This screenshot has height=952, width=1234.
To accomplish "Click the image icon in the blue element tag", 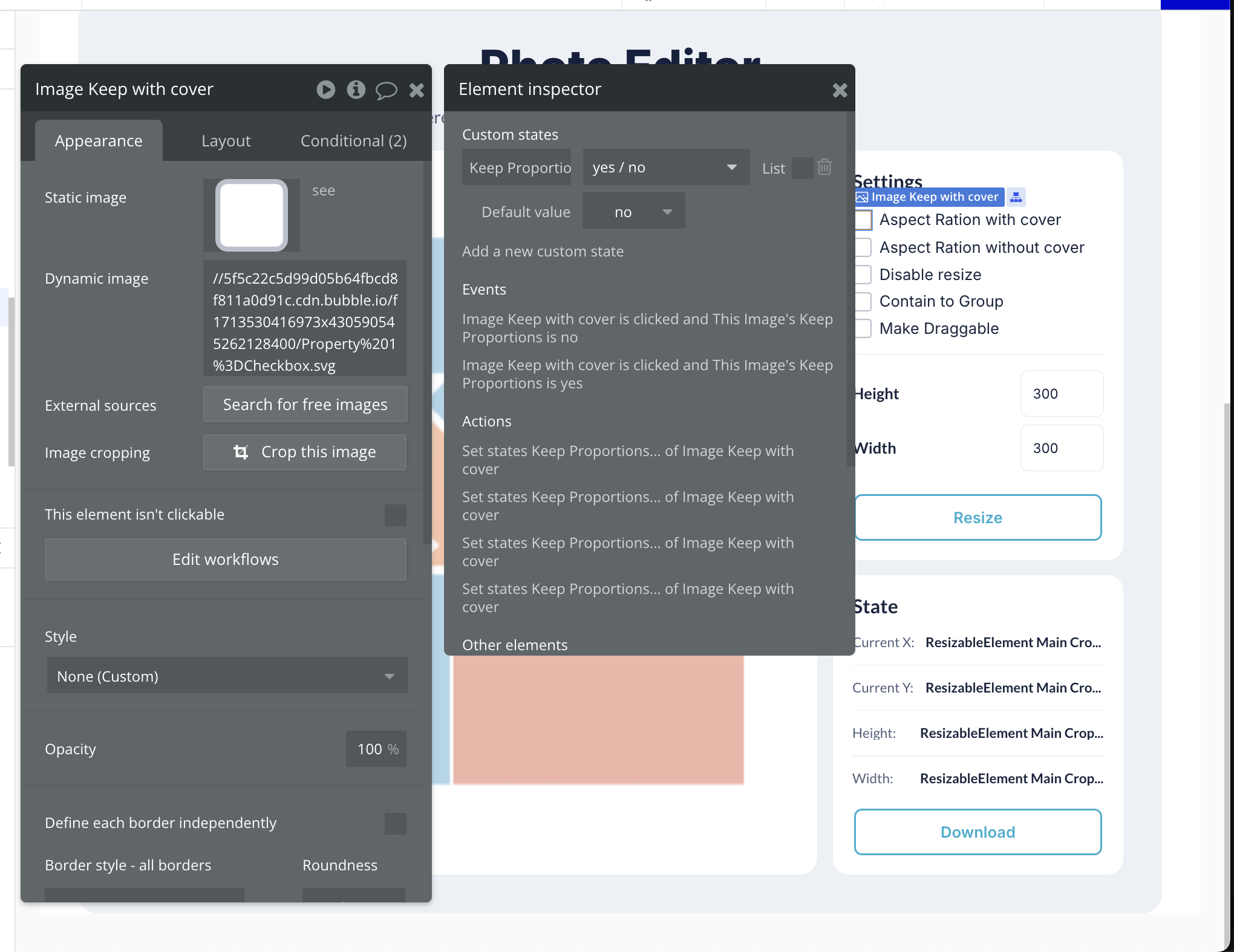I will coord(862,197).
